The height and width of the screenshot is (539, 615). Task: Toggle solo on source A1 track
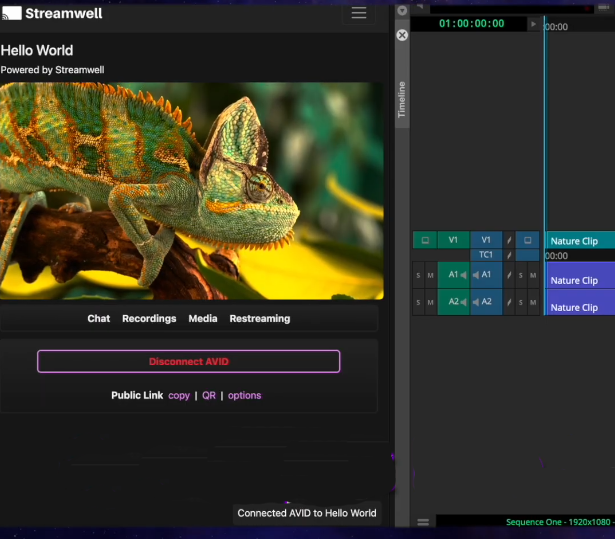click(418, 275)
